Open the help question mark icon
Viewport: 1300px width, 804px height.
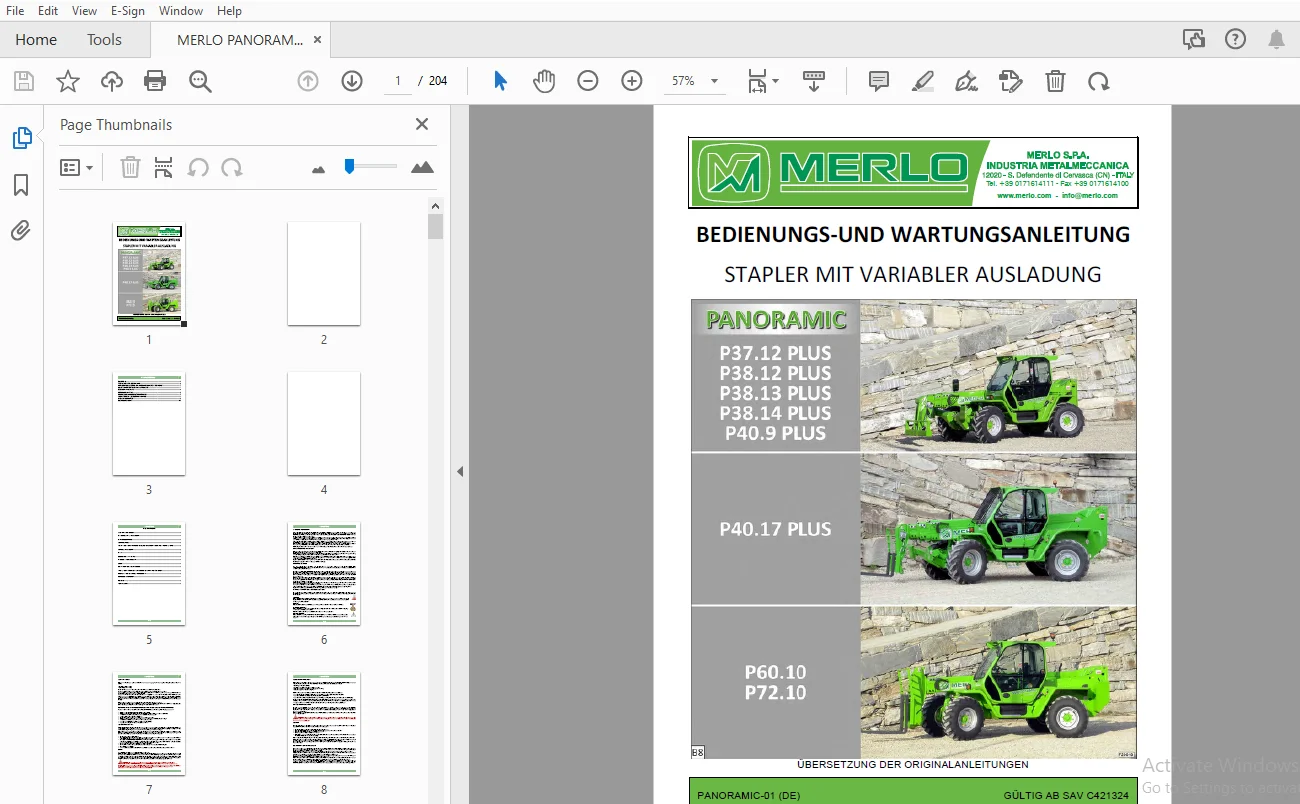(1235, 40)
